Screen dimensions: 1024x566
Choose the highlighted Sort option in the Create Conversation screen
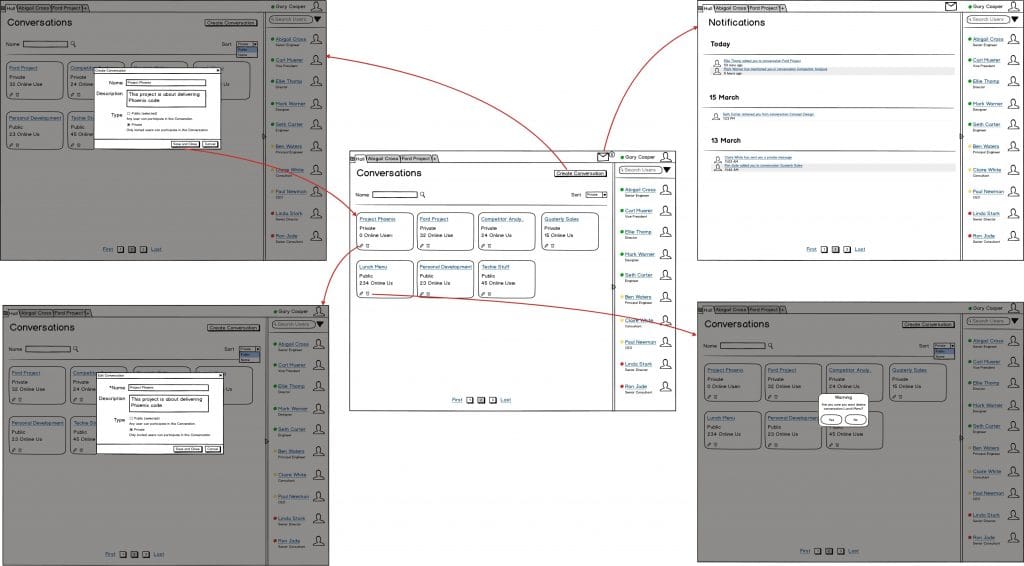click(247, 50)
